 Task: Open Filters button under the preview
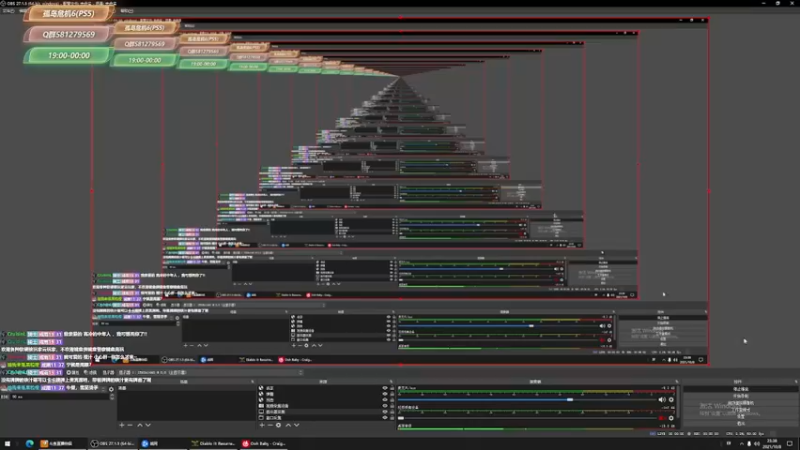[90, 372]
